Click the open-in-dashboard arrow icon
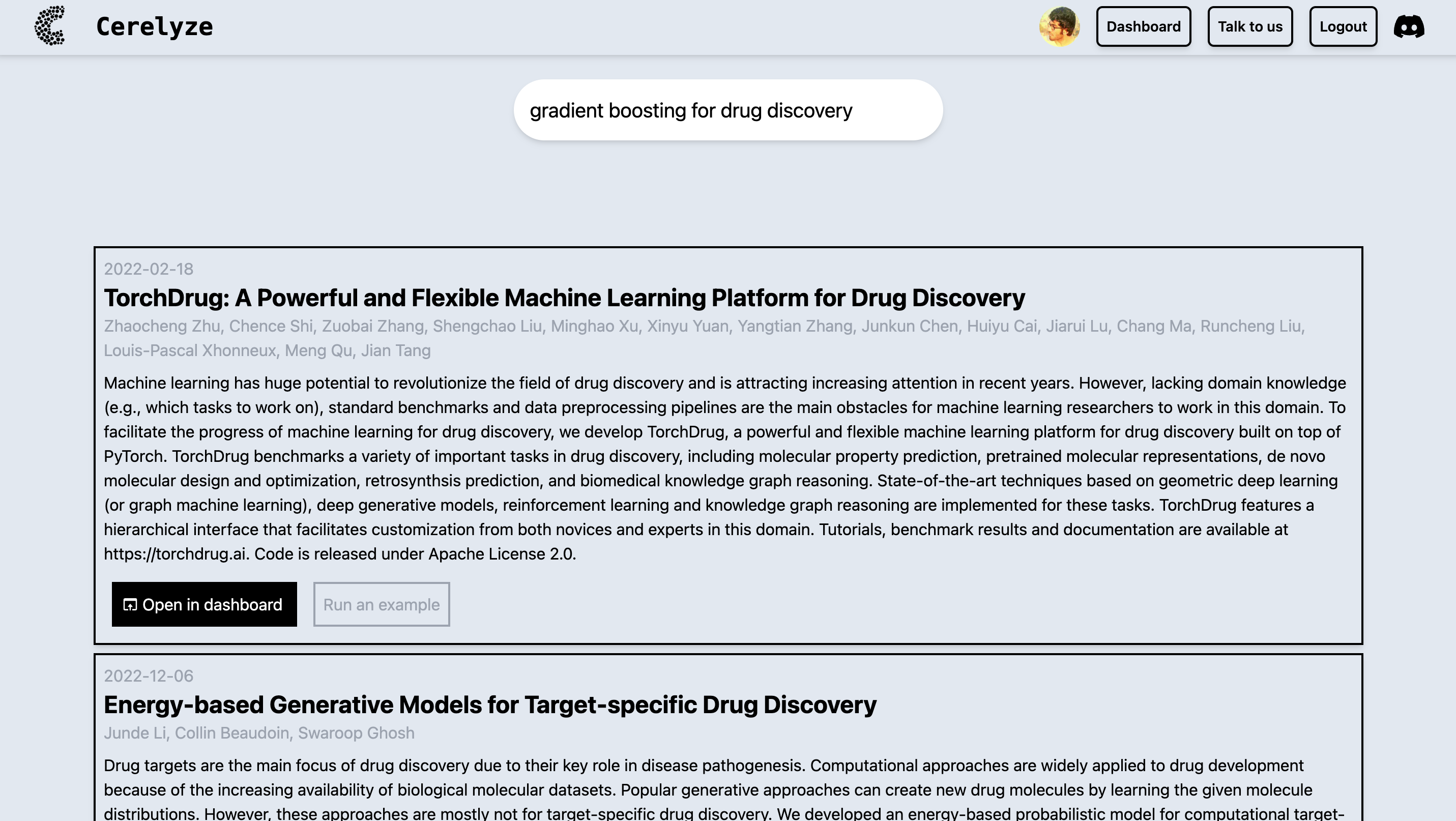The height and width of the screenshot is (821, 1456). click(130, 605)
